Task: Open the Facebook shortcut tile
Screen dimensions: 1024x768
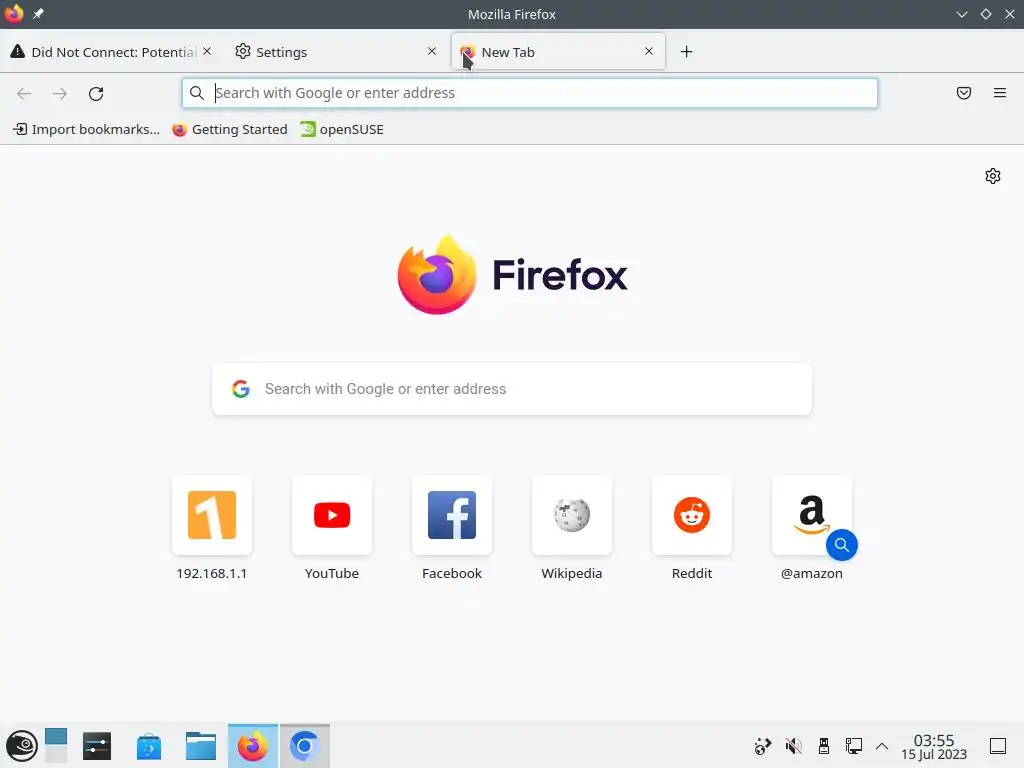Action: tap(452, 529)
